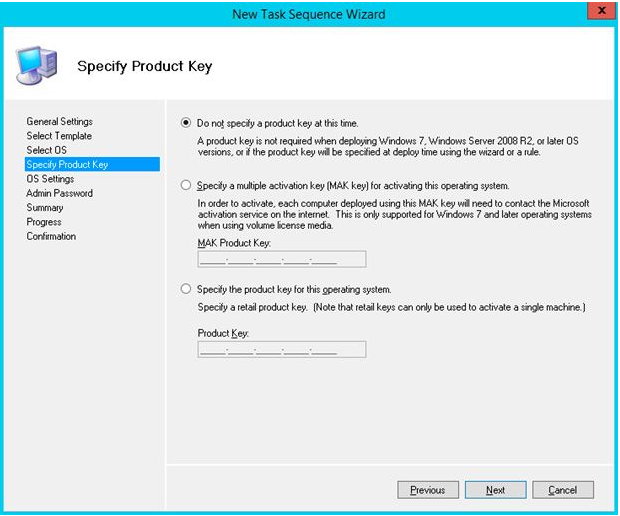
Task: Open the Admin Password wizard step
Action: pos(59,193)
